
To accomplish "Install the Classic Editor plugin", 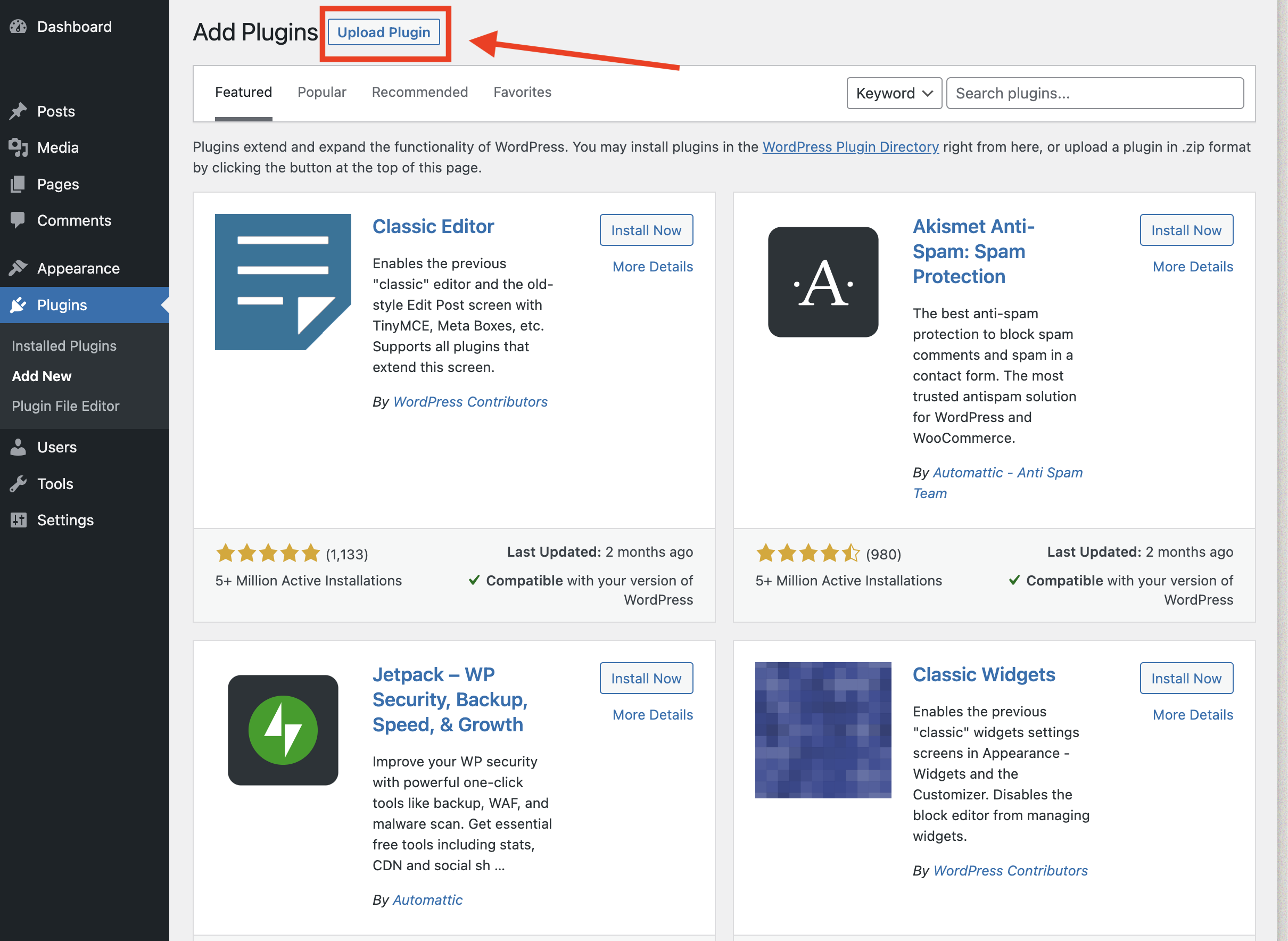I will point(646,230).
